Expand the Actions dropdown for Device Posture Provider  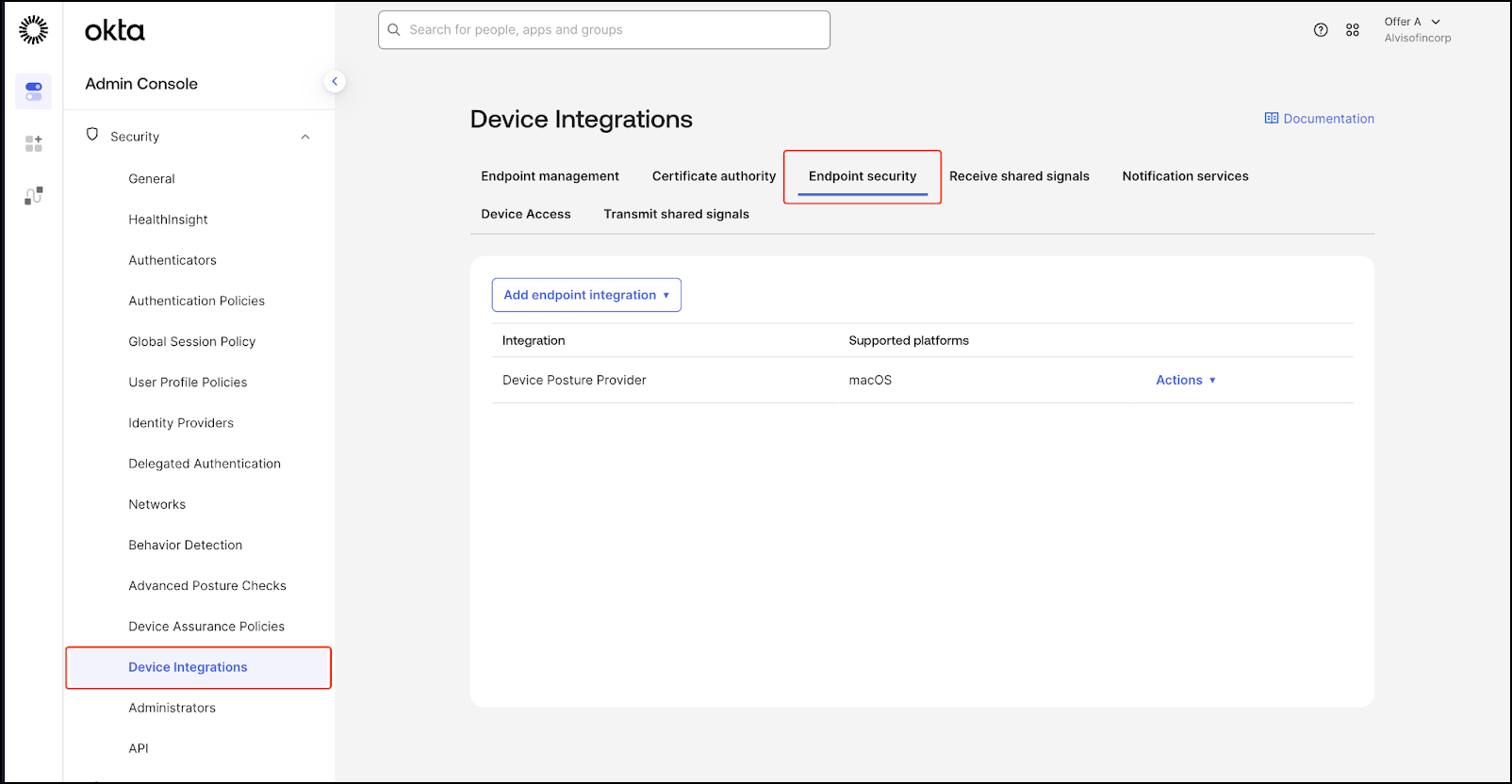pyautogui.click(x=1186, y=381)
